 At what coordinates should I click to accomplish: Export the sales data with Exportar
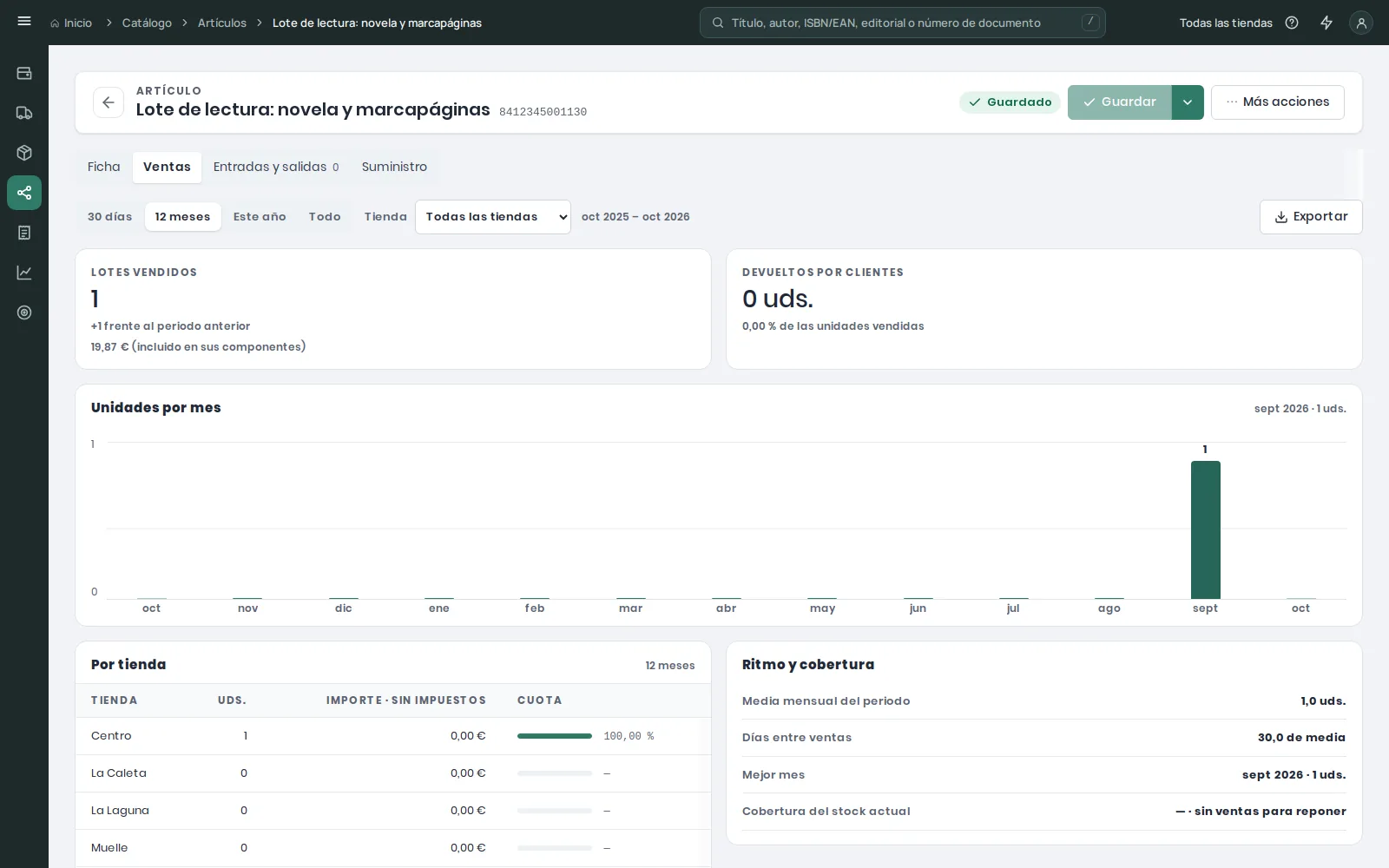[1311, 217]
